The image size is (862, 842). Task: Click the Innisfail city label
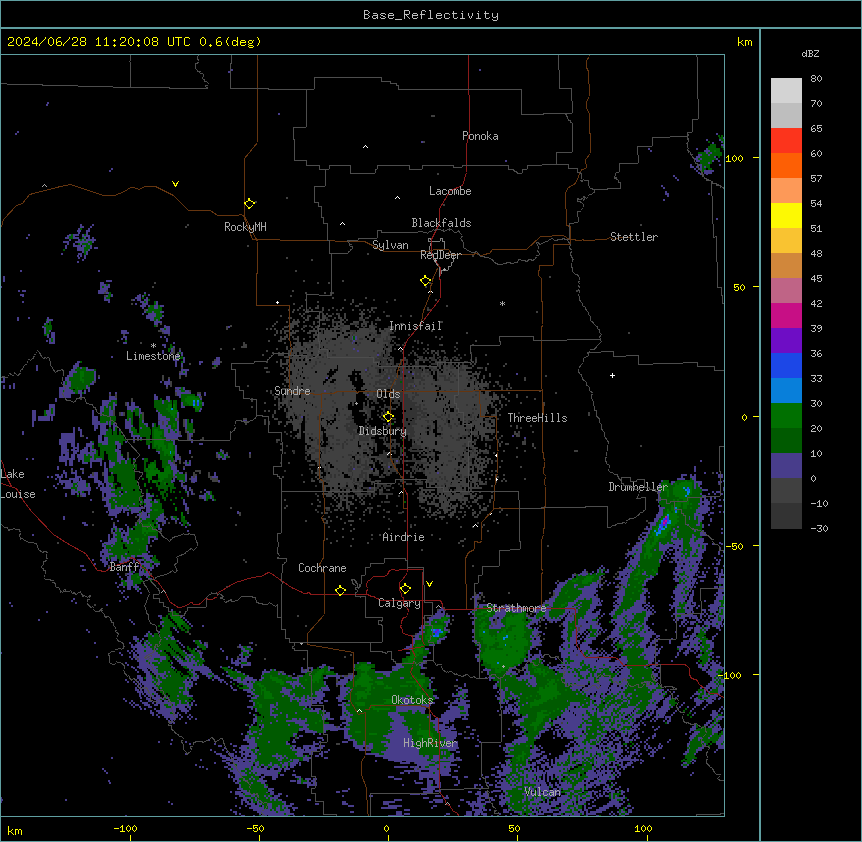coord(416,326)
